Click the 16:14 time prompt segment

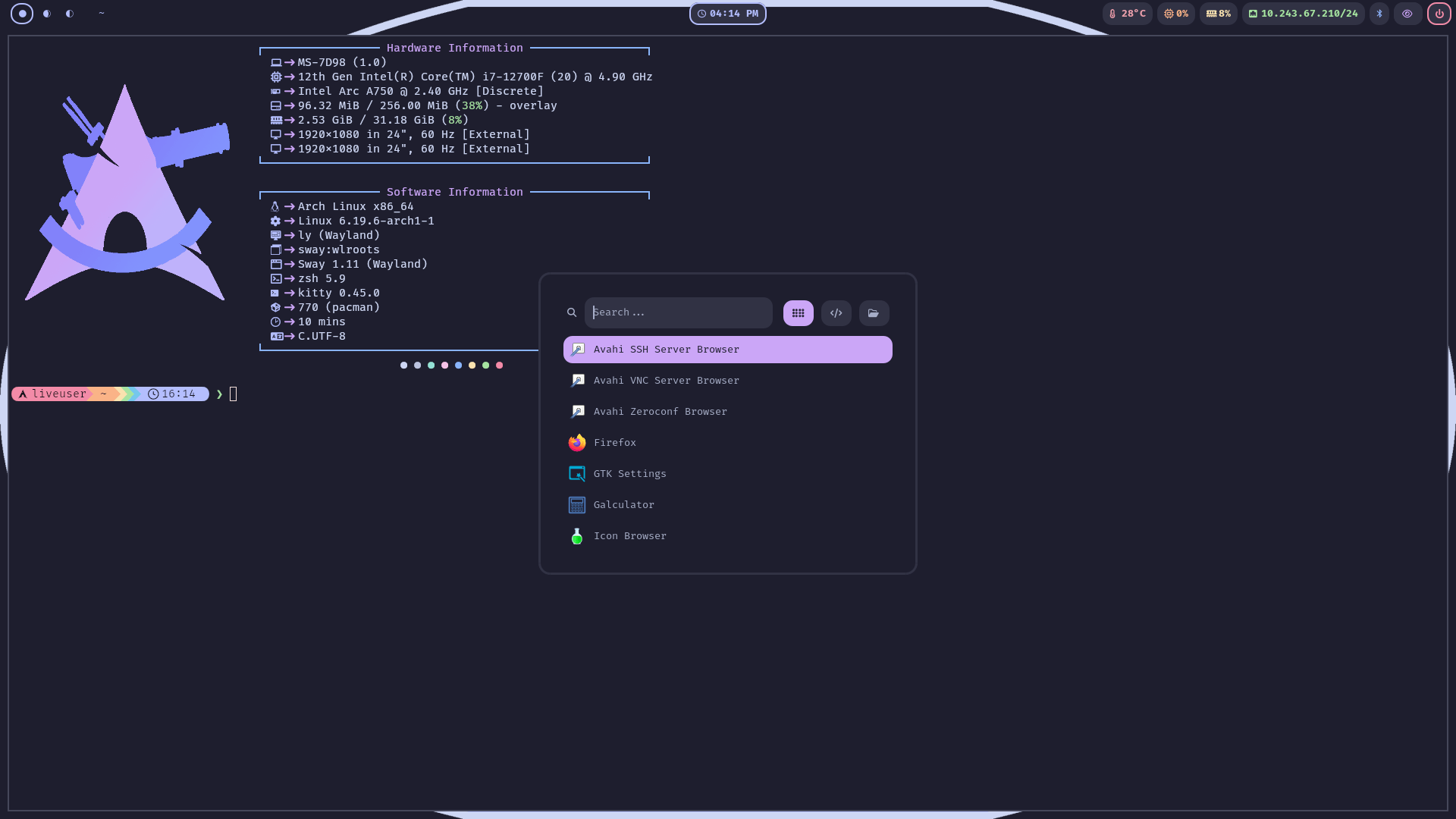[174, 394]
